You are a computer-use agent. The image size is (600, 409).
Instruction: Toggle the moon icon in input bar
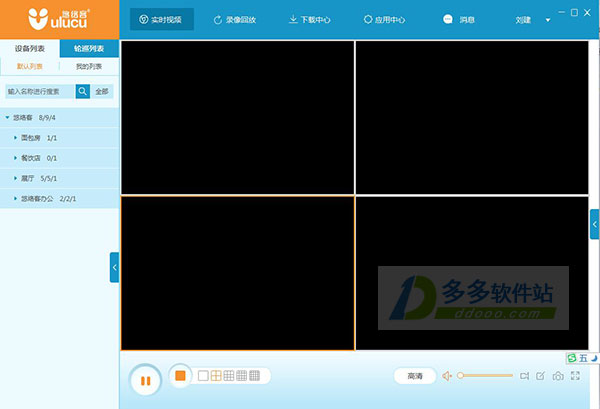tap(594, 358)
